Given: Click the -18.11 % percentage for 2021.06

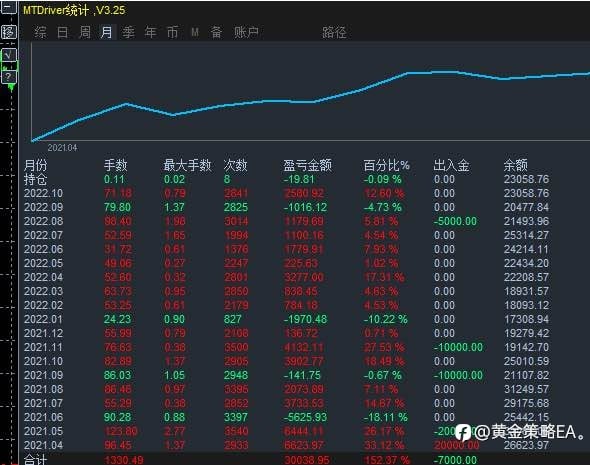Looking at the screenshot, I should pos(385,417).
